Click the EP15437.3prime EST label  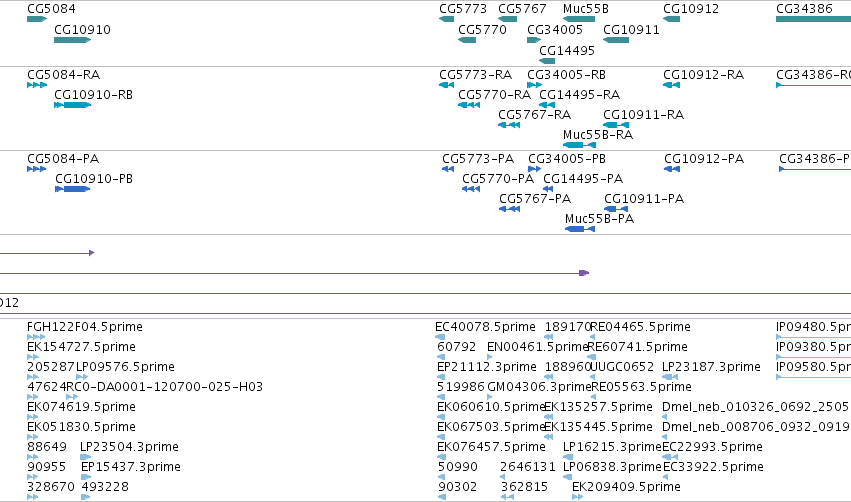click(131, 467)
